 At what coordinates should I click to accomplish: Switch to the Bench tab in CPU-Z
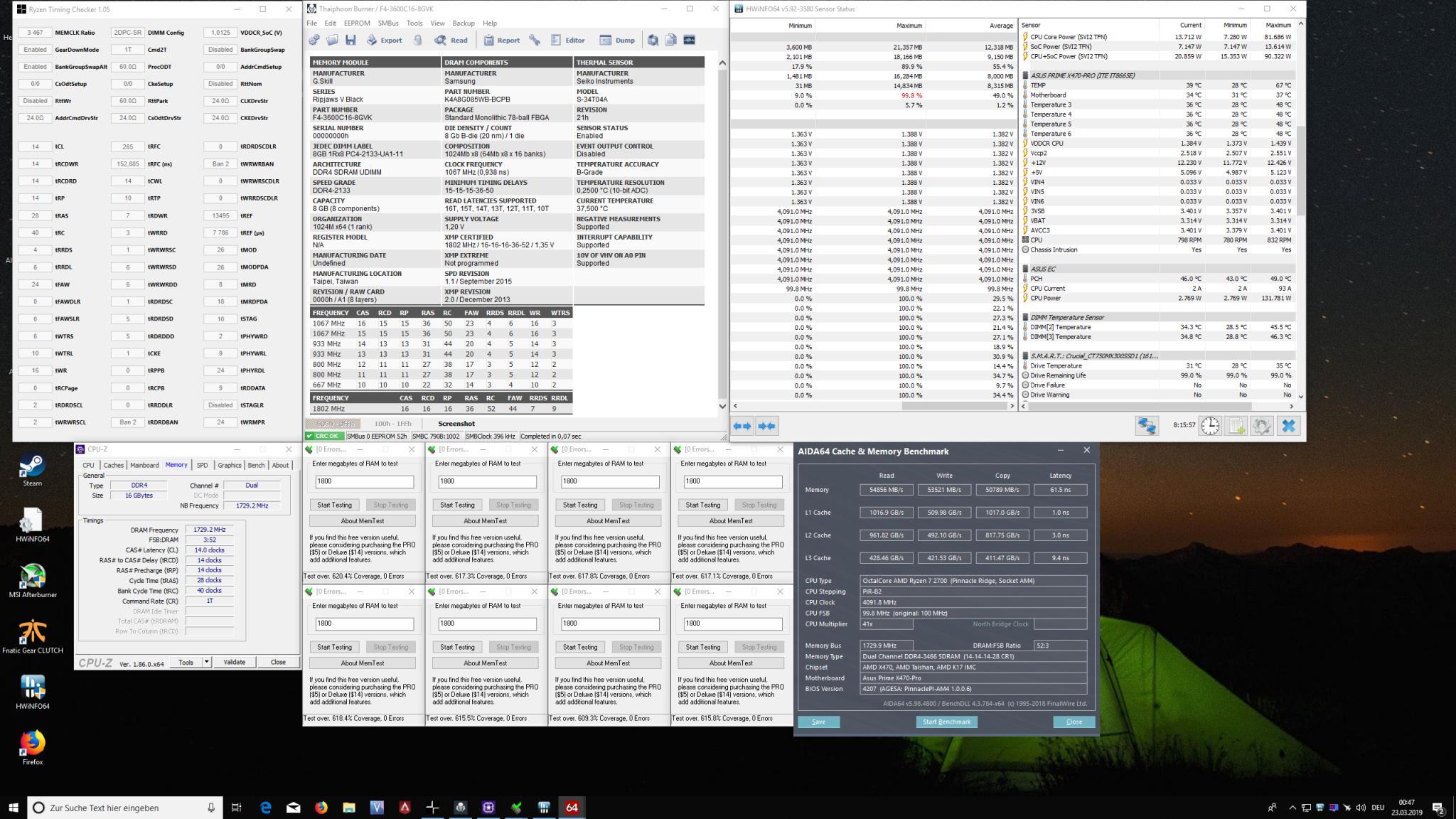(256, 465)
